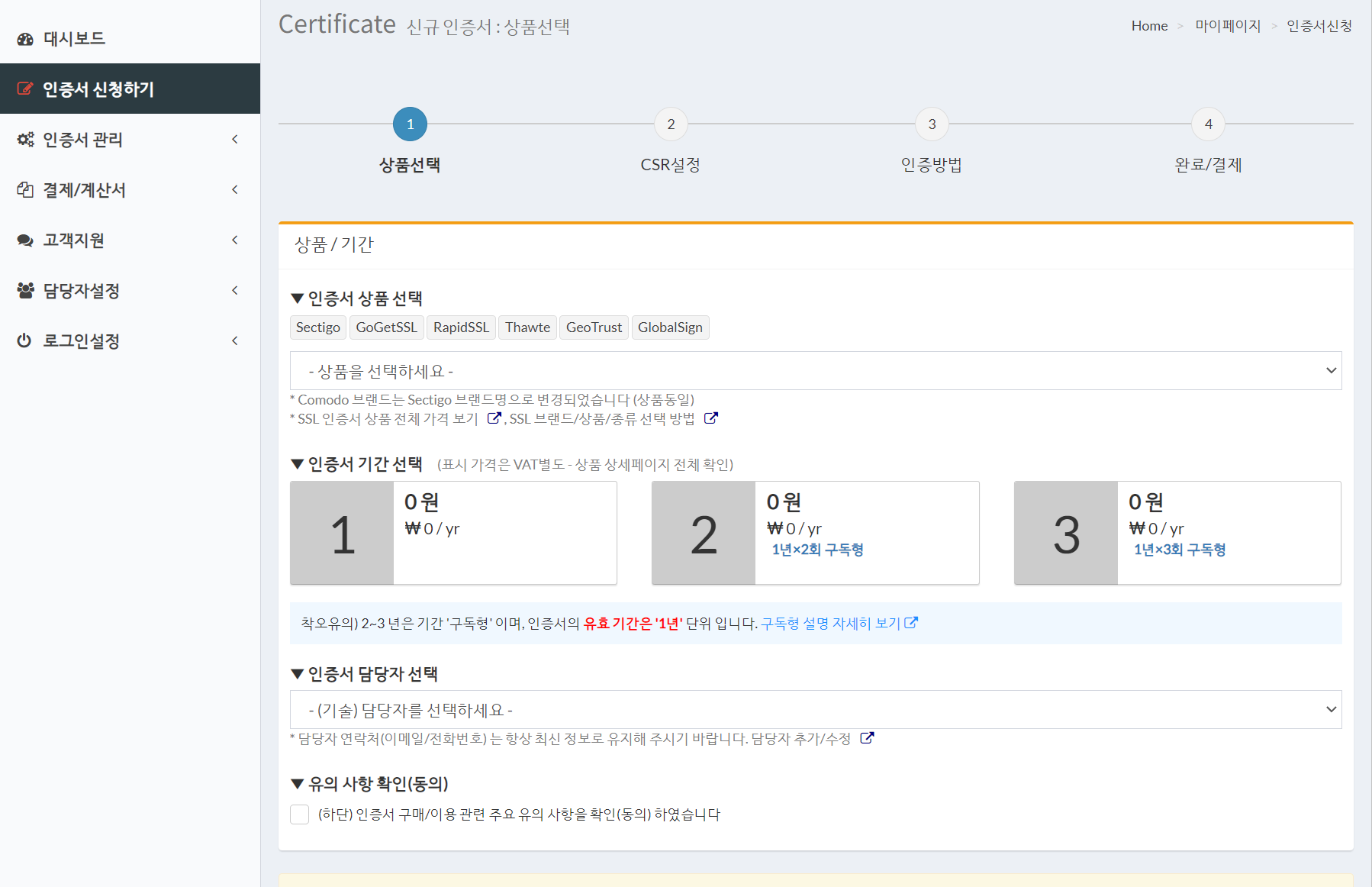Select the 2 year subscription period card
The image size is (1372, 887).
[x=816, y=533]
